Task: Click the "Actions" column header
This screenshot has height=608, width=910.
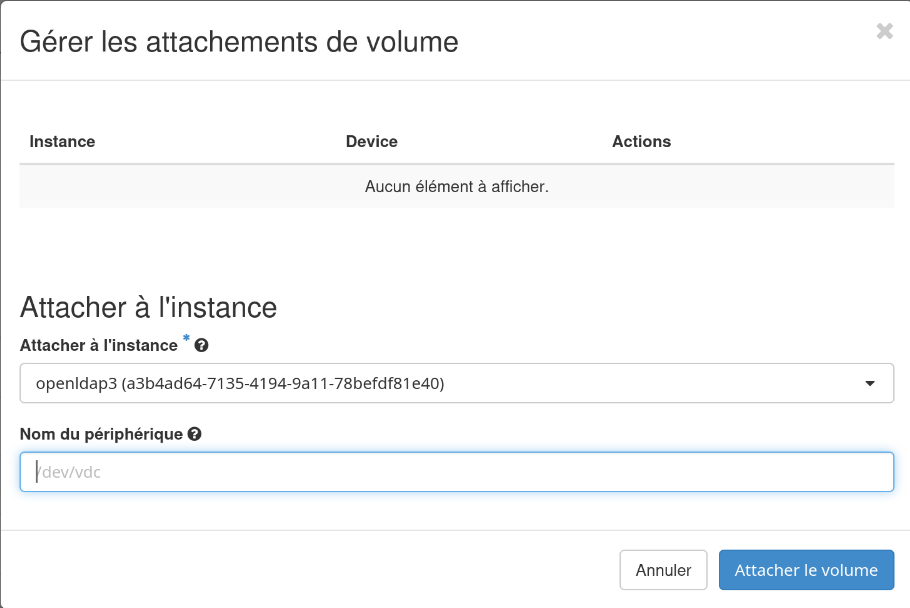Action: (x=640, y=141)
